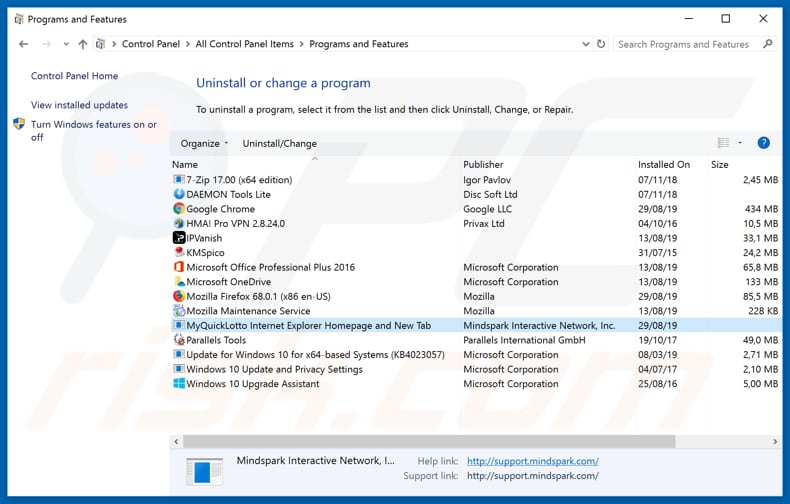Viewport: 790px width, 504px height.
Task: Open Turn Windows features on or off
Action: 94,131
